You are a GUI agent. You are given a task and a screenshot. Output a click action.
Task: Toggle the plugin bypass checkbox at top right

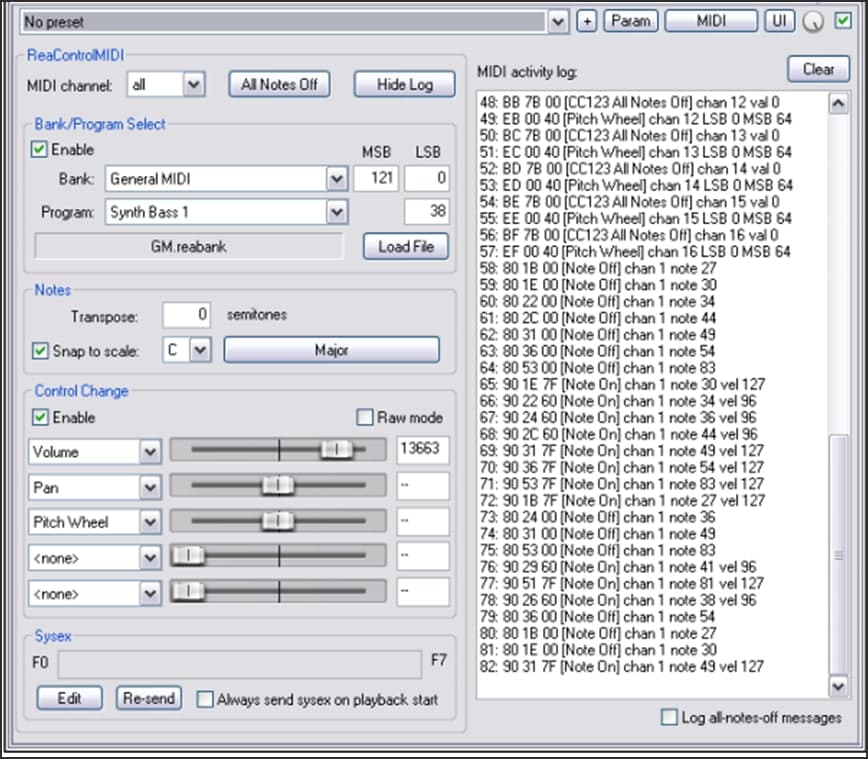[x=843, y=21]
